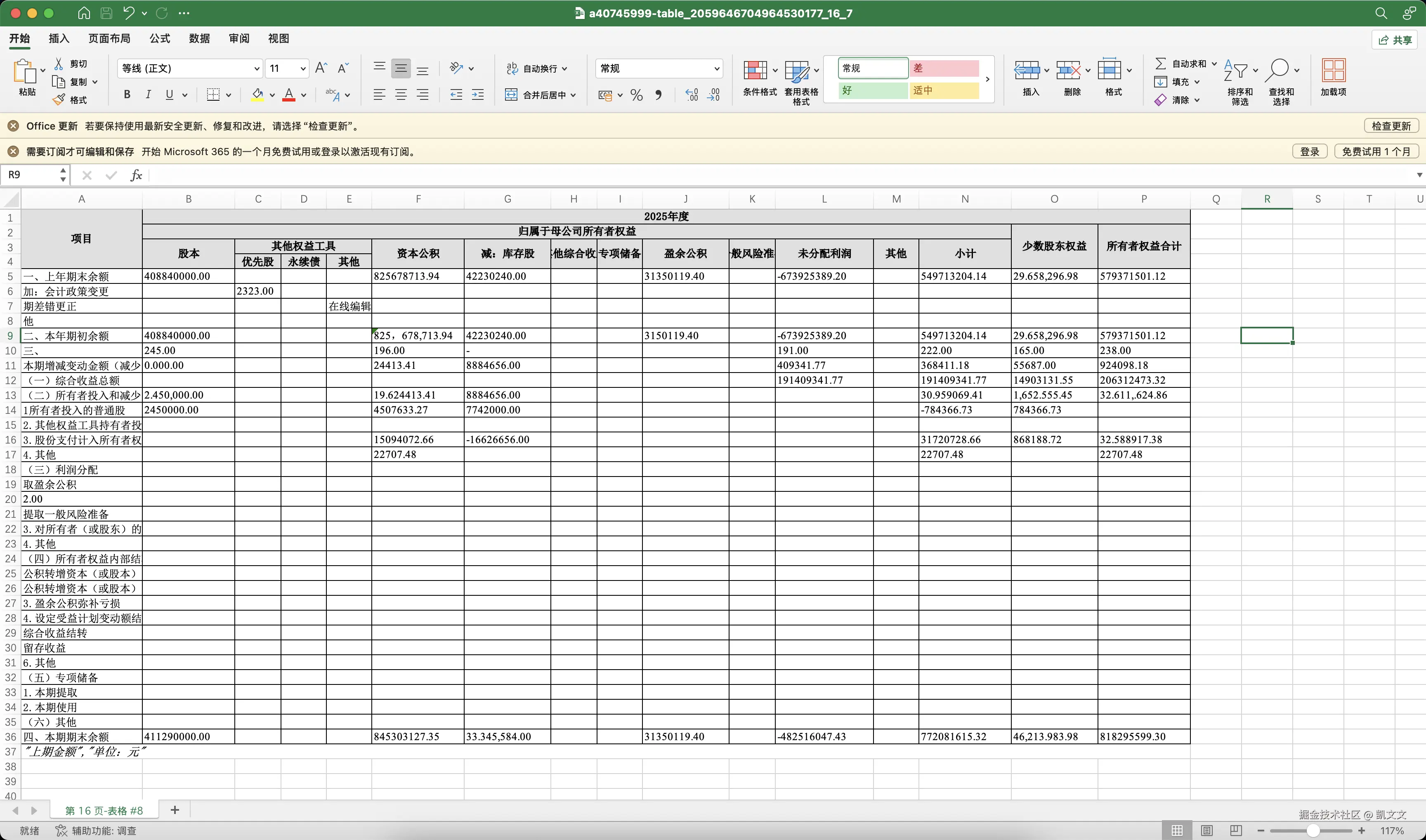Open Find and Select magnifier
This screenshot has width=1426, height=840.
click(x=1277, y=70)
